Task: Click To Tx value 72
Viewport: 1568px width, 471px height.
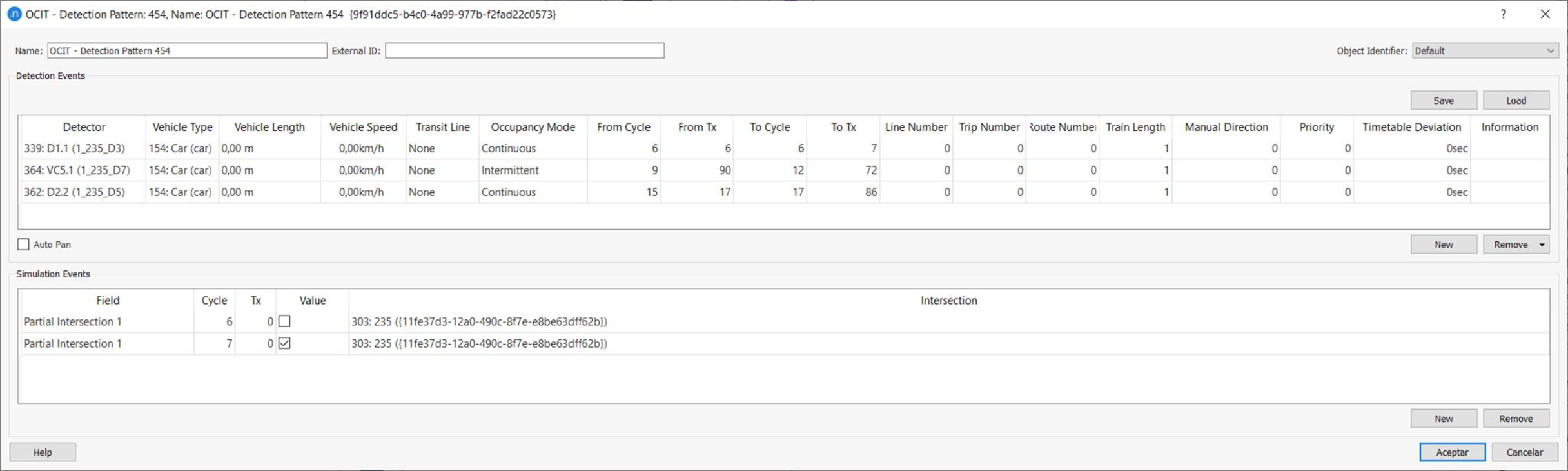Action: [x=843, y=170]
